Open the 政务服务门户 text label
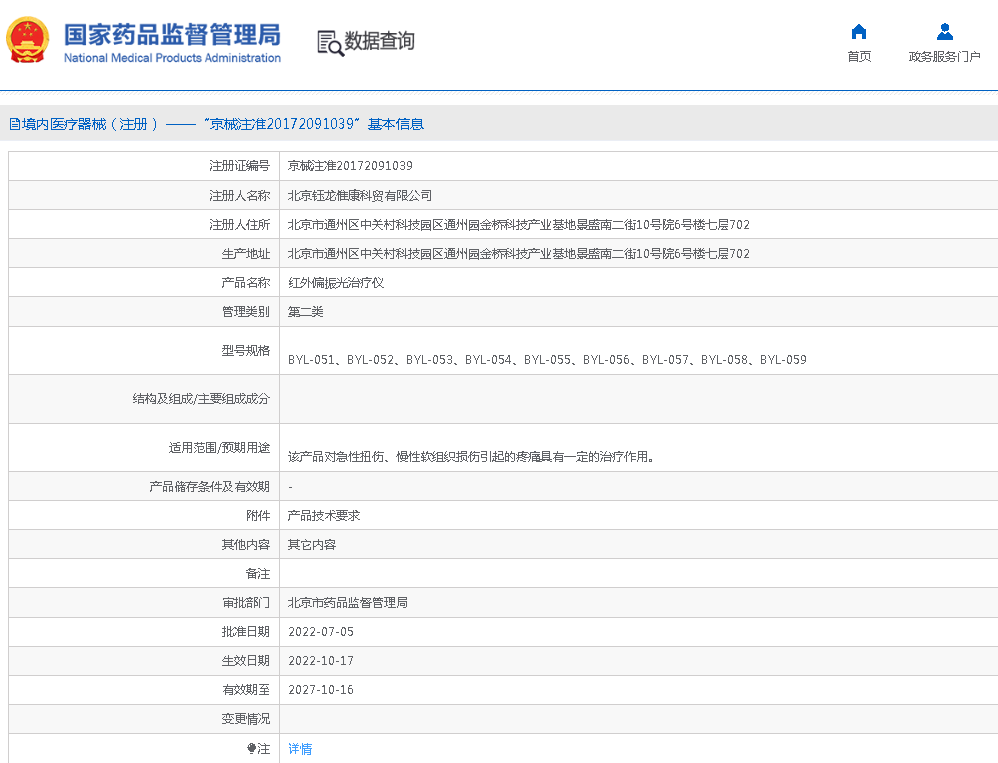Image resolution: width=998 pixels, height=763 pixels. pyautogui.click(x=944, y=57)
